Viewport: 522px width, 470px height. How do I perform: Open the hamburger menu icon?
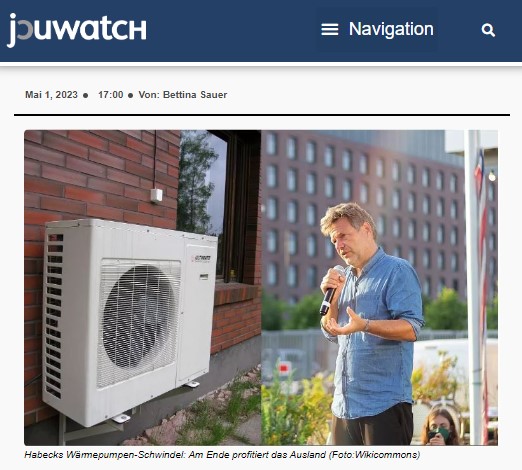tap(329, 30)
